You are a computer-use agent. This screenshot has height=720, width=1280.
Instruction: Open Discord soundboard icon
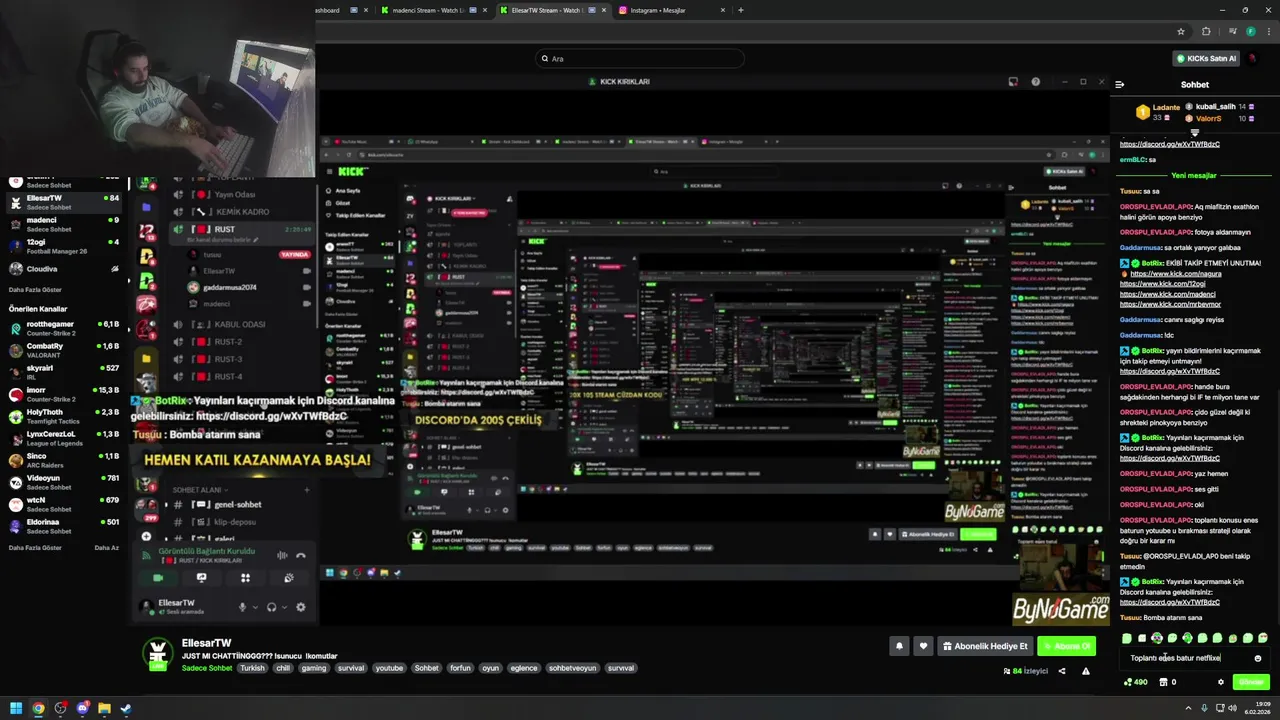pos(289,578)
